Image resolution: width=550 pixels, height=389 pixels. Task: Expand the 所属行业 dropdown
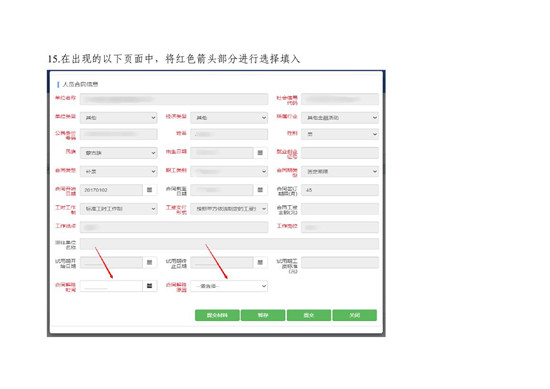tap(340, 118)
